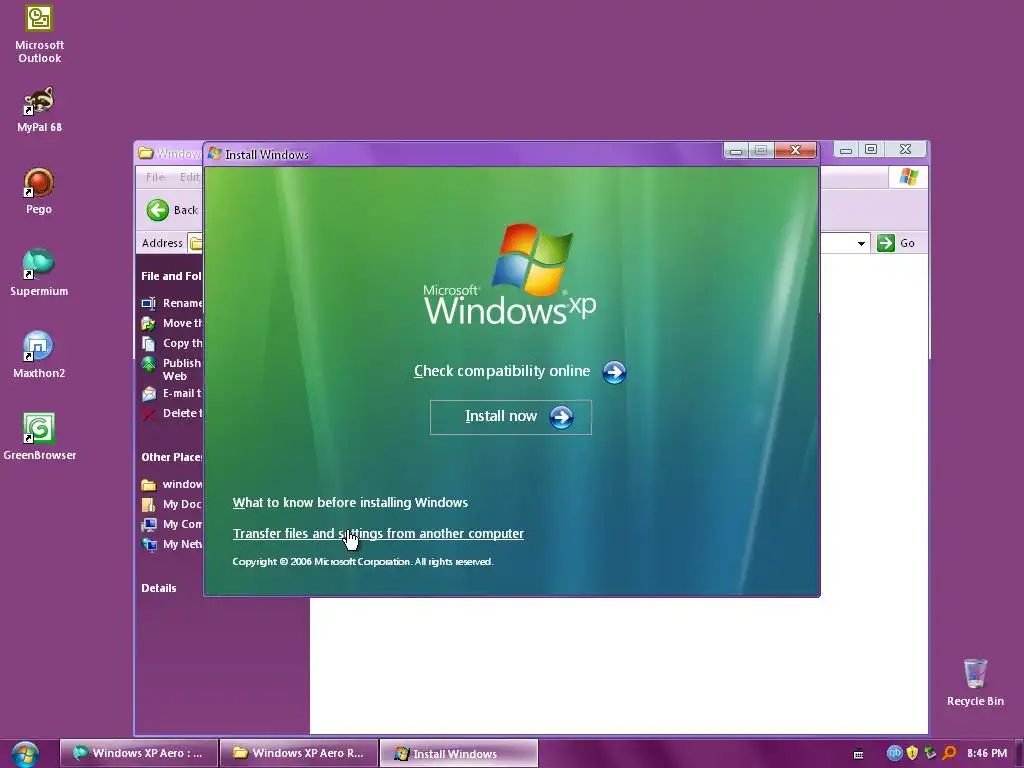Click the blue arrow on Install now
1024x768 pixels.
(561, 417)
